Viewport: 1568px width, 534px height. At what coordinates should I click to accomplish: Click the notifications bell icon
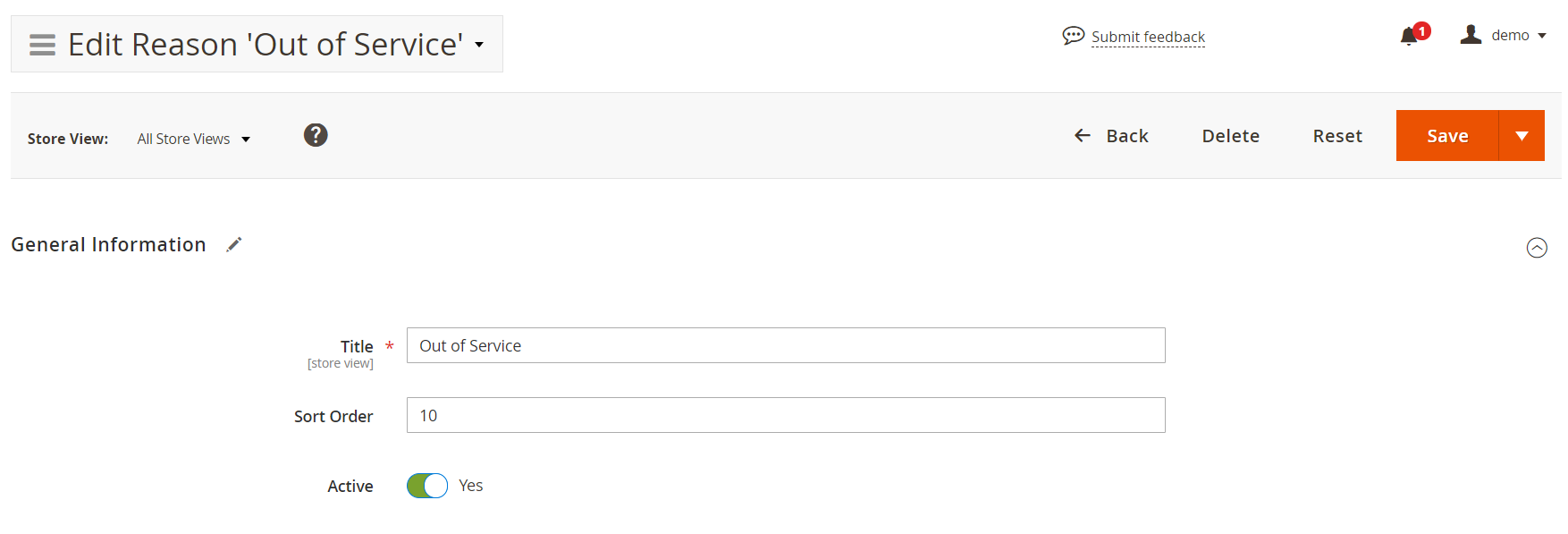[1409, 36]
